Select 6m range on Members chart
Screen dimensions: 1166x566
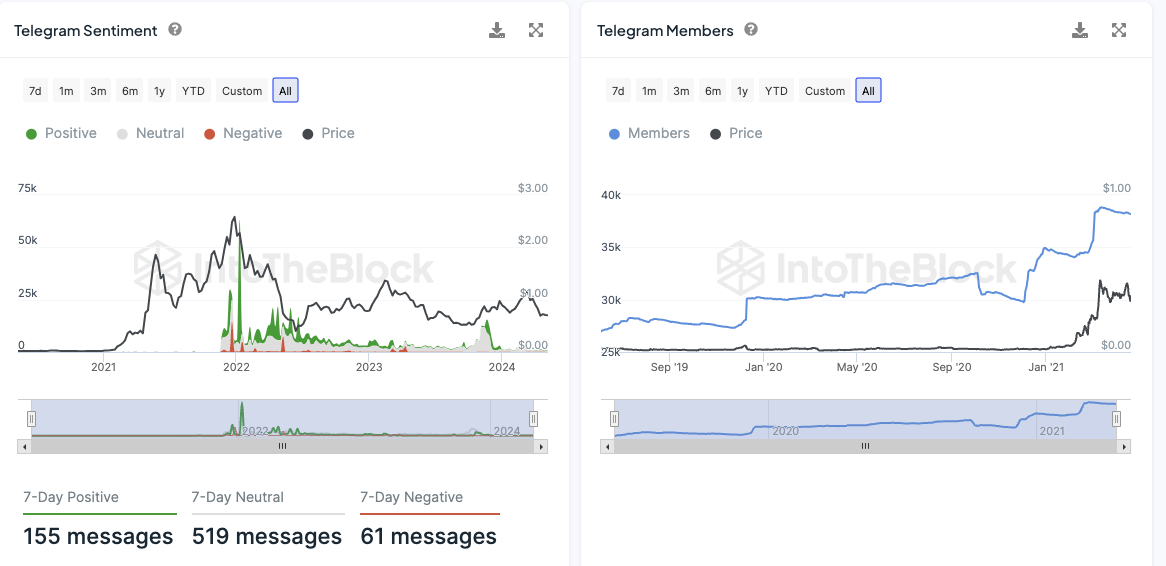(713, 91)
